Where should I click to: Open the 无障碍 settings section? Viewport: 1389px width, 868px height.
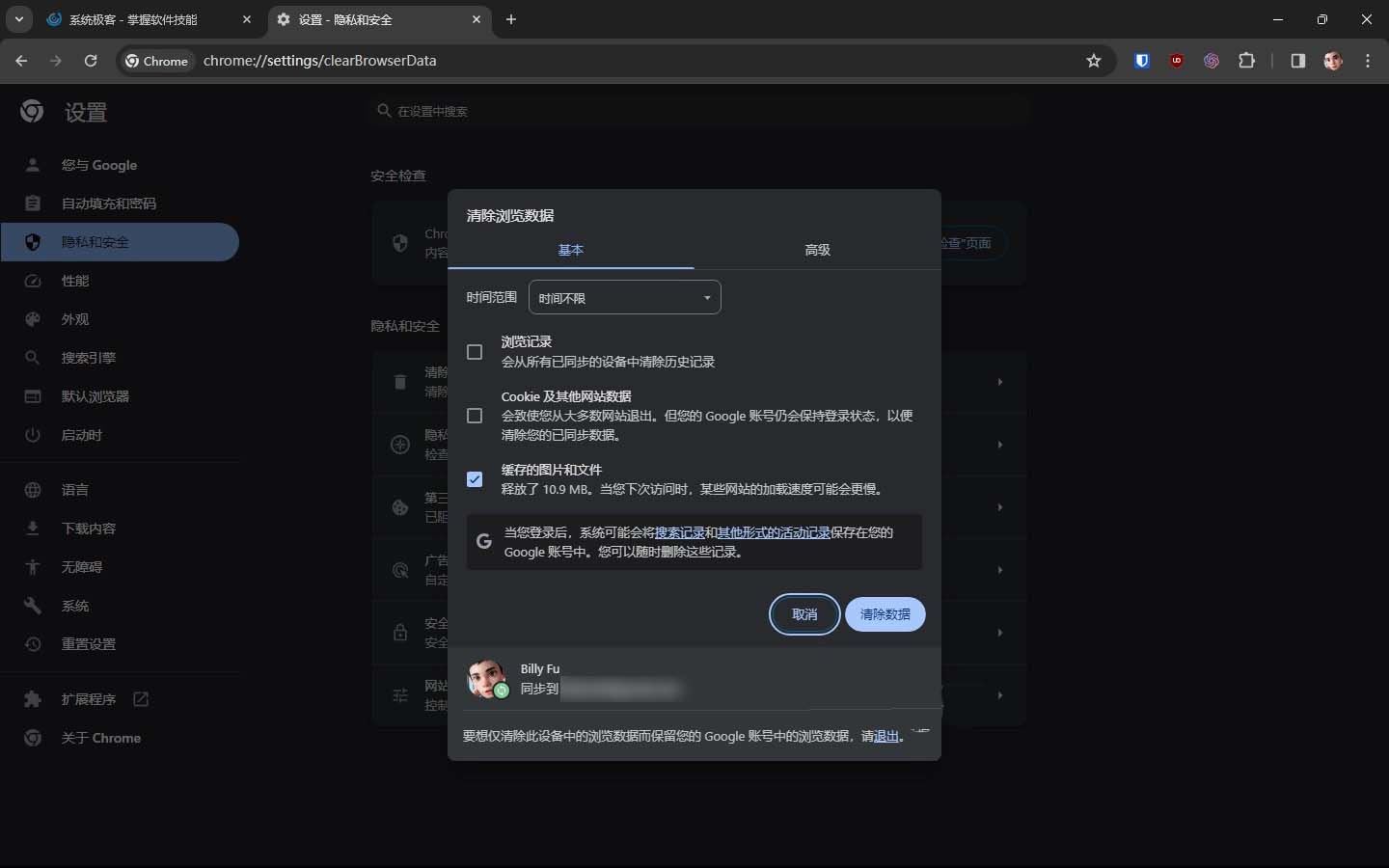tap(120, 567)
